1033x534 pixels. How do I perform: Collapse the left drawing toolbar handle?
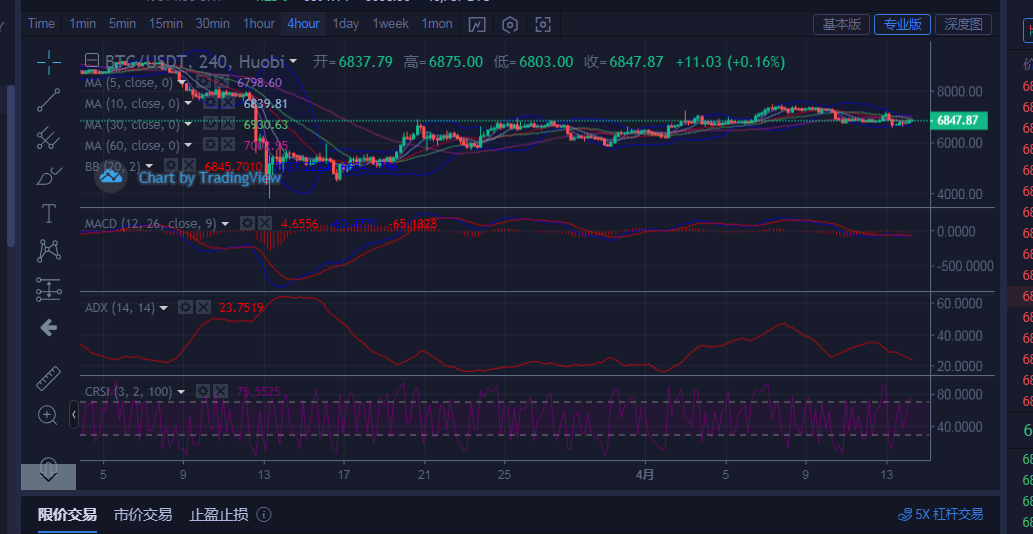click(x=74, y=414)
